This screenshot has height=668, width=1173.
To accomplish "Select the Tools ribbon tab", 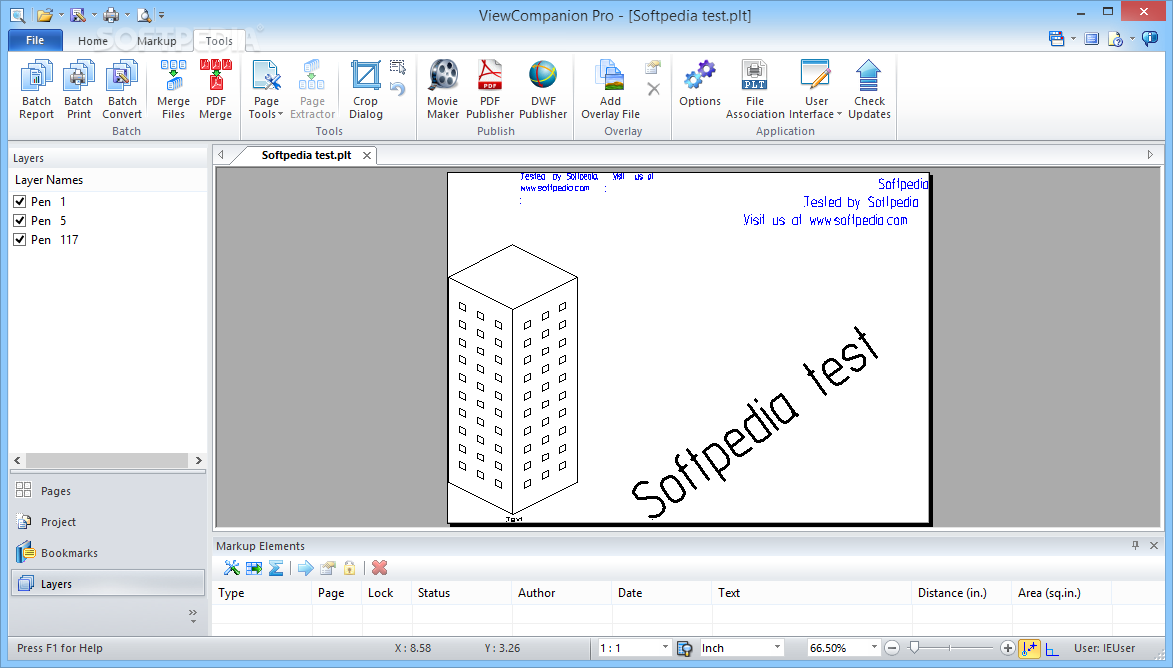I will 219,41.
